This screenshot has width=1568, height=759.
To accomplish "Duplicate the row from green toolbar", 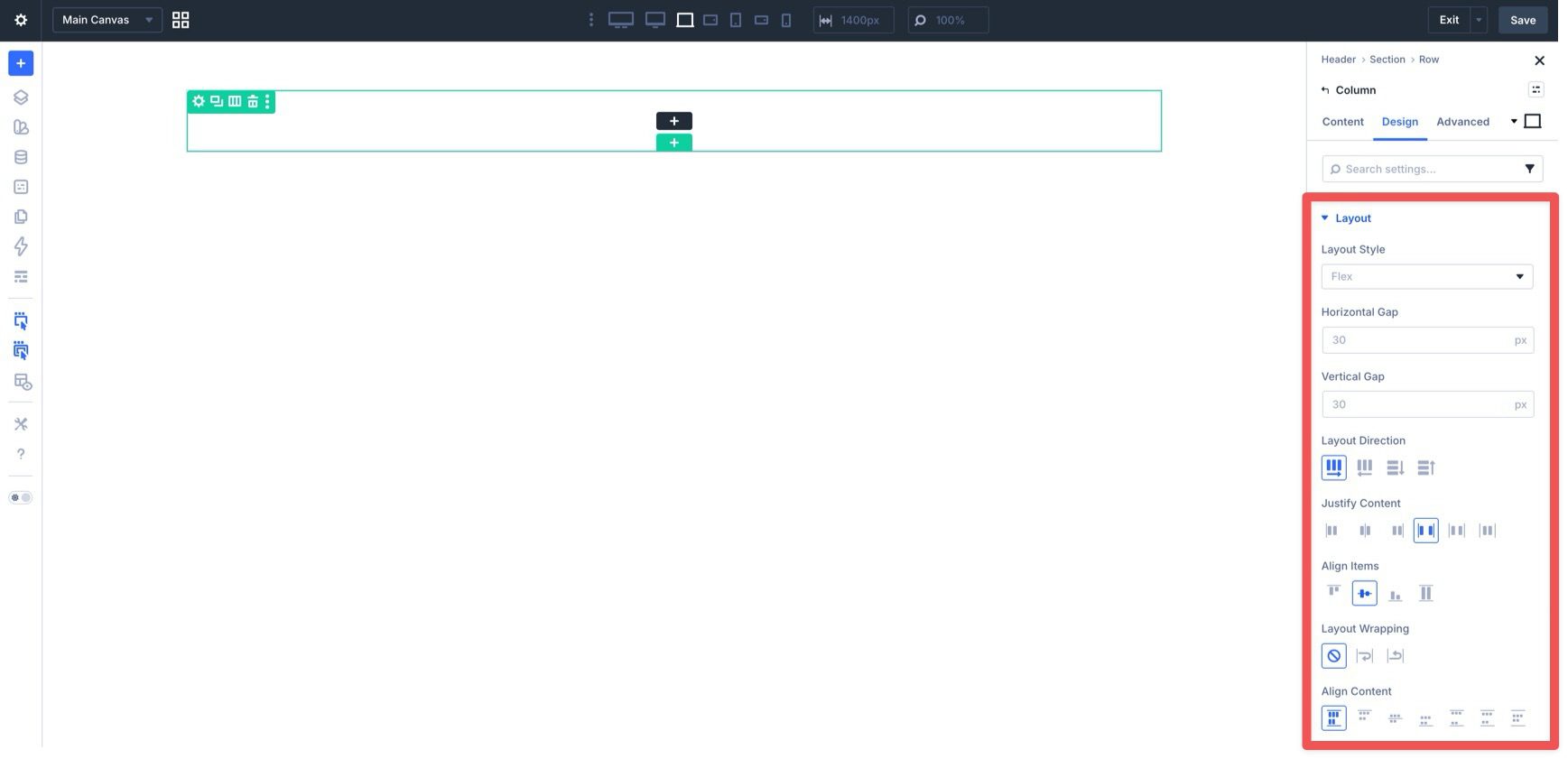I will 217,101.
